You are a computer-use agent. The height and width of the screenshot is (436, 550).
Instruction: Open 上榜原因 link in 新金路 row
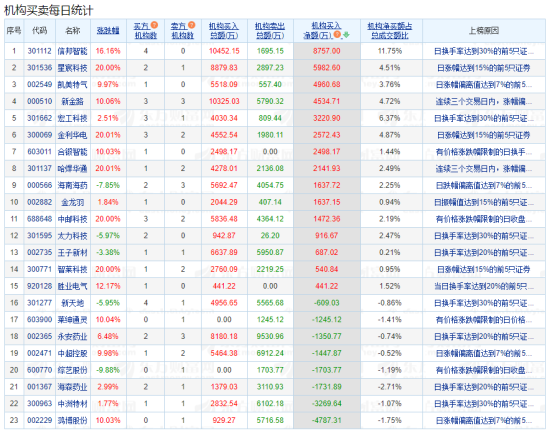pyautogui.click(x=484, y=101)
